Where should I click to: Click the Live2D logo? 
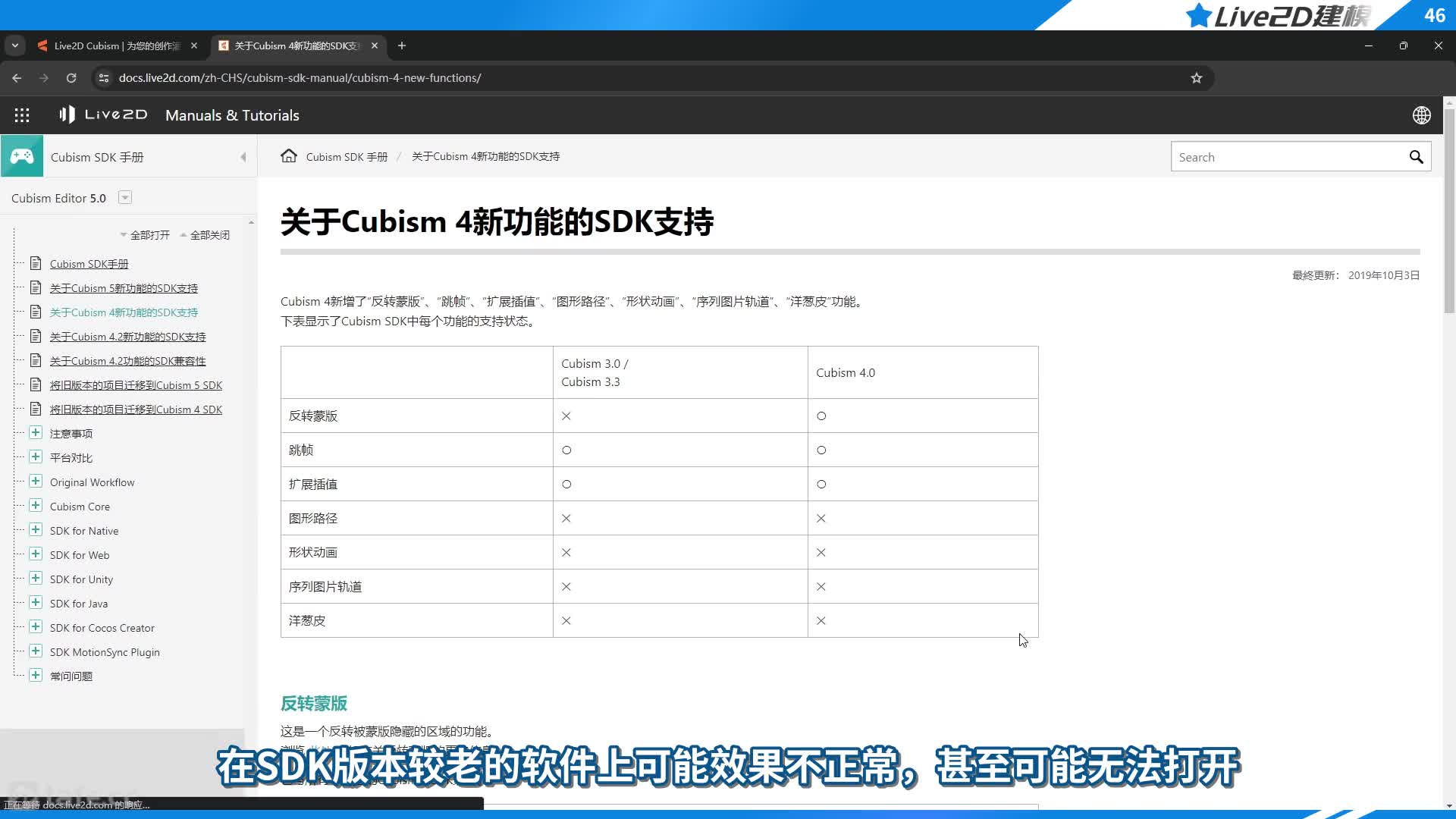click(103, 115)
